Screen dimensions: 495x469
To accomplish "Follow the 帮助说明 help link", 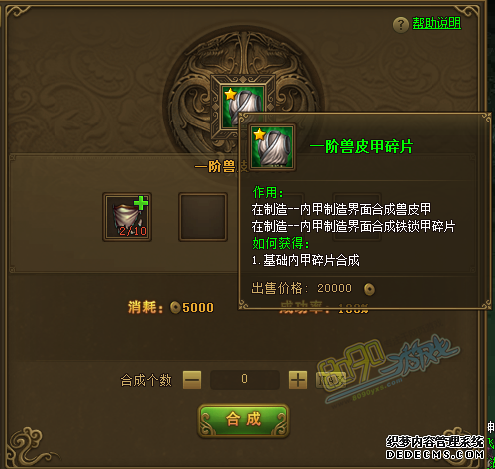I will pyautogui.click(x=437, y=23).
